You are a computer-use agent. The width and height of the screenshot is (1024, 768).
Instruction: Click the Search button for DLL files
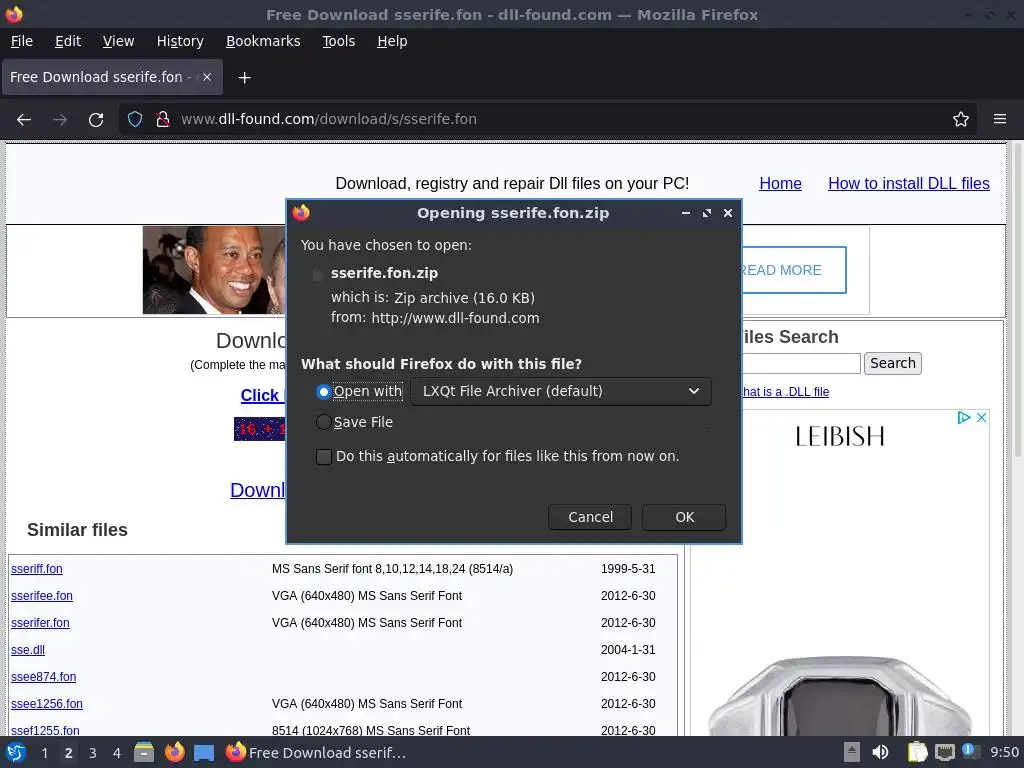coord(893,363)
